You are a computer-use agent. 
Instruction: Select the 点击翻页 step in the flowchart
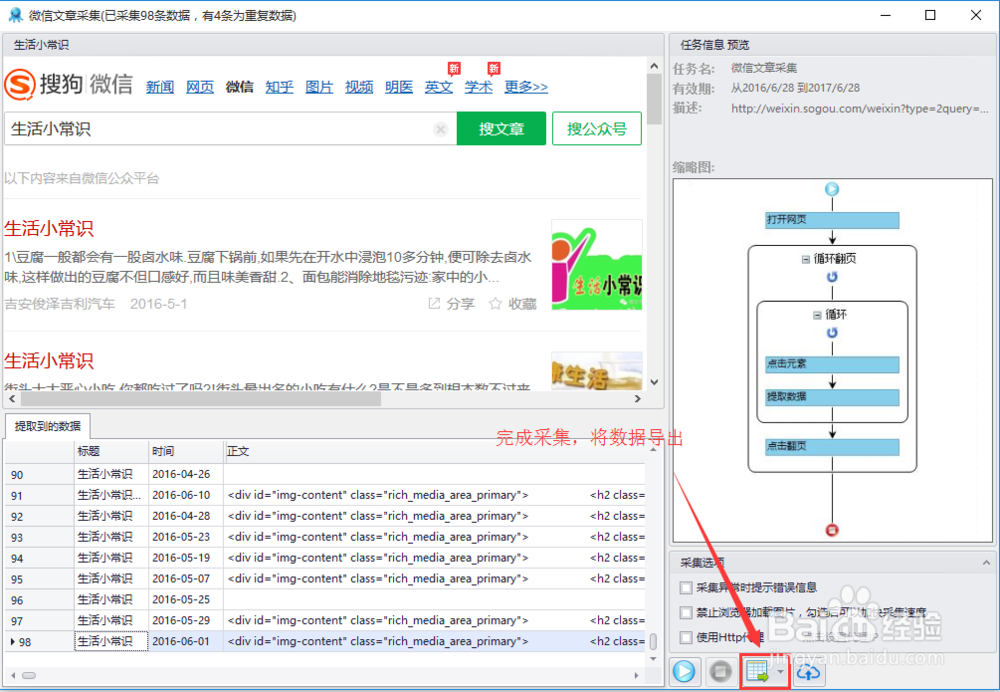[x=832, y=446]
